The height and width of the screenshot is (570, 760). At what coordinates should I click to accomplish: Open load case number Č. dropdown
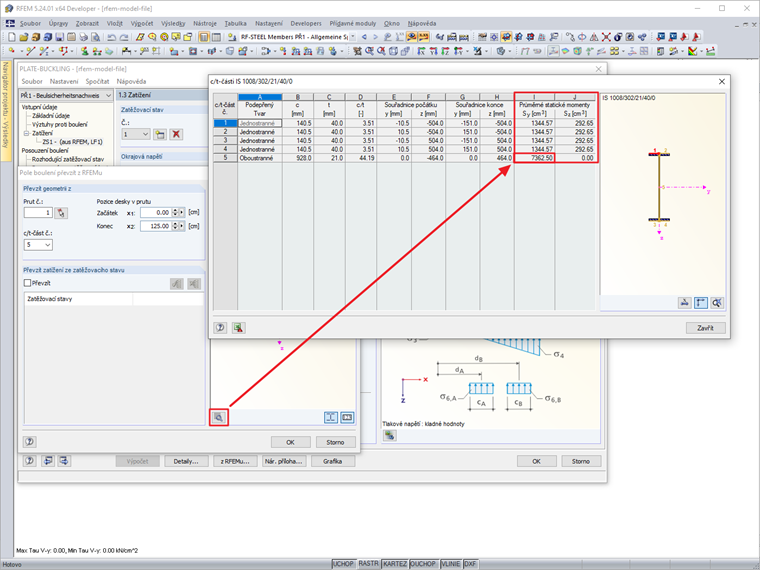[x=145, y=134]
